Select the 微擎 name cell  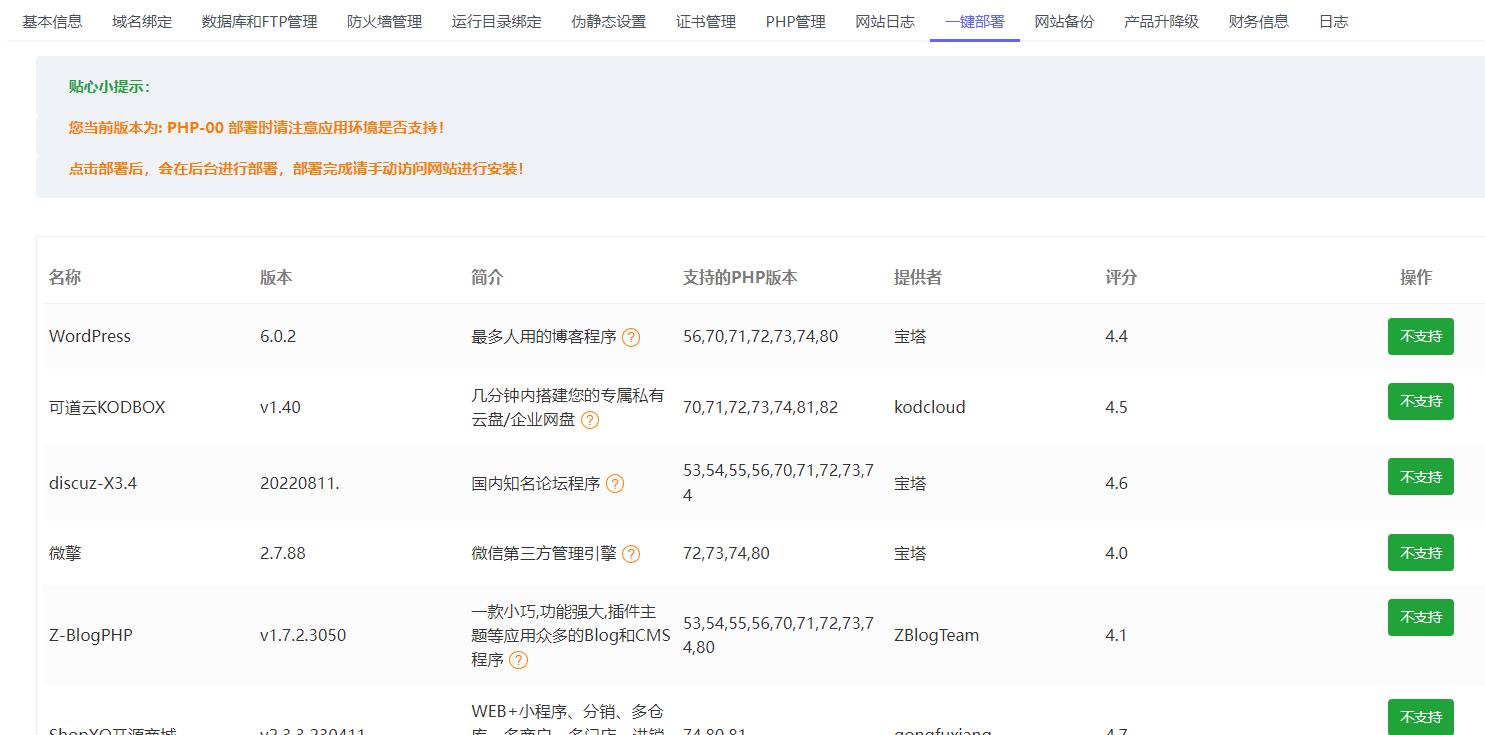(65, 553)
